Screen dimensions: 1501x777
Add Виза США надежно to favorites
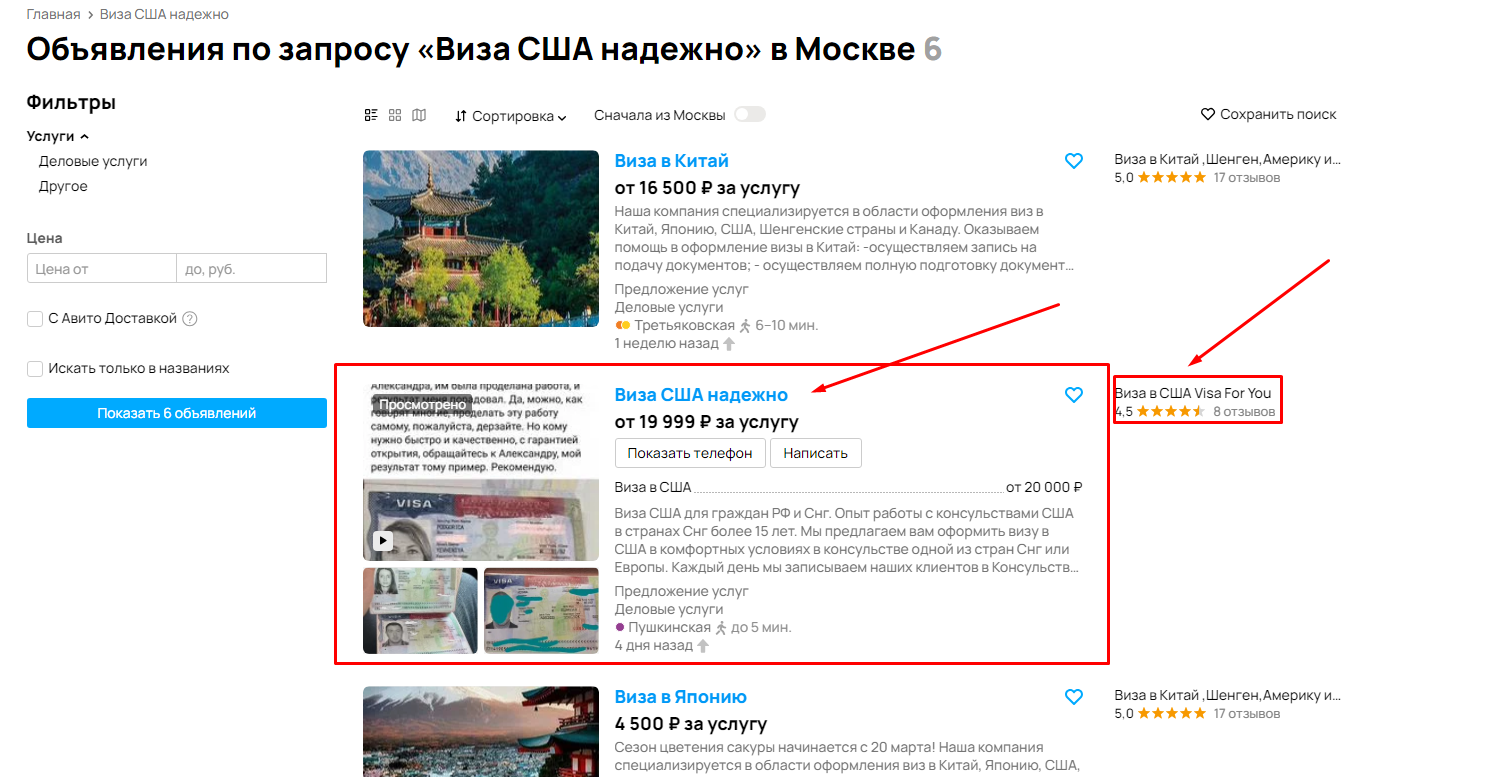[1074, 395]
